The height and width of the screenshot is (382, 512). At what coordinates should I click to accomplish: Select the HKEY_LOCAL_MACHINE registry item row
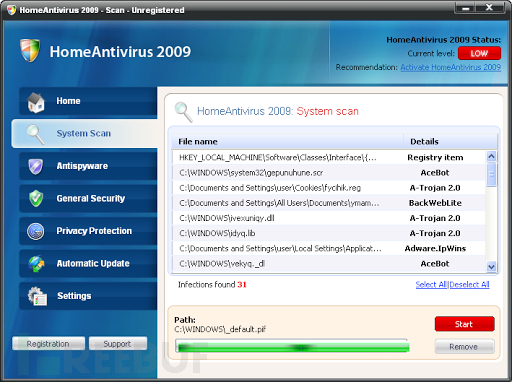[x=329, y=157]
